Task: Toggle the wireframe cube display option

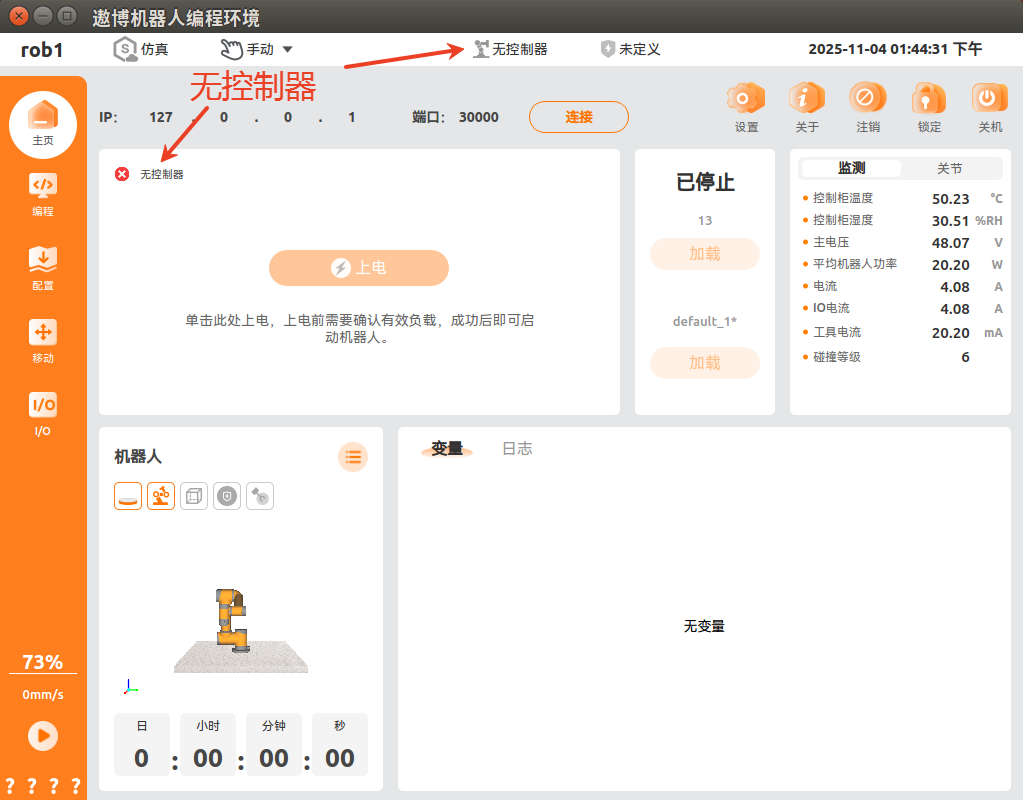Action: click(194, 496)
